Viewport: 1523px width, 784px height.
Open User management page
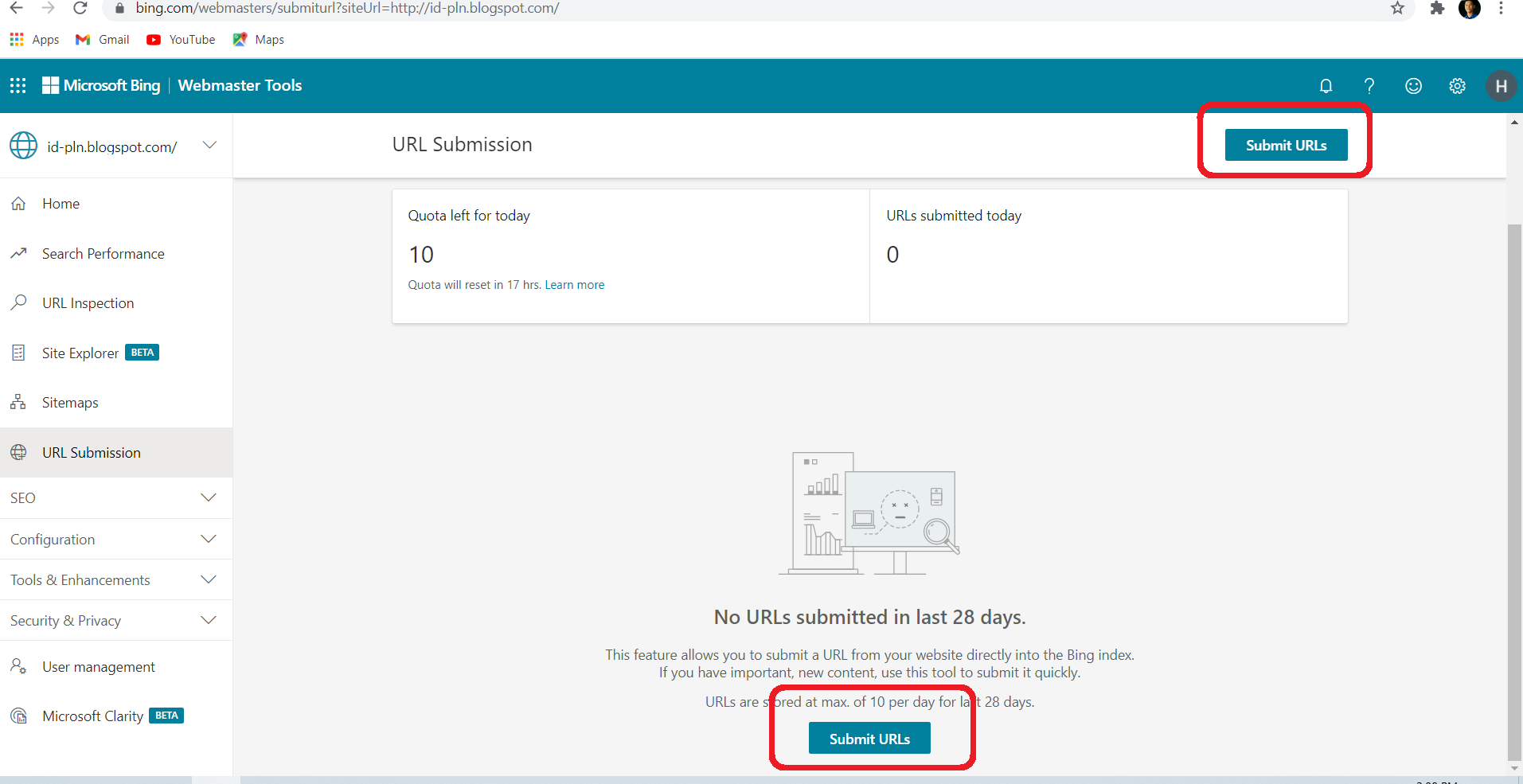[x=116, y=666]
